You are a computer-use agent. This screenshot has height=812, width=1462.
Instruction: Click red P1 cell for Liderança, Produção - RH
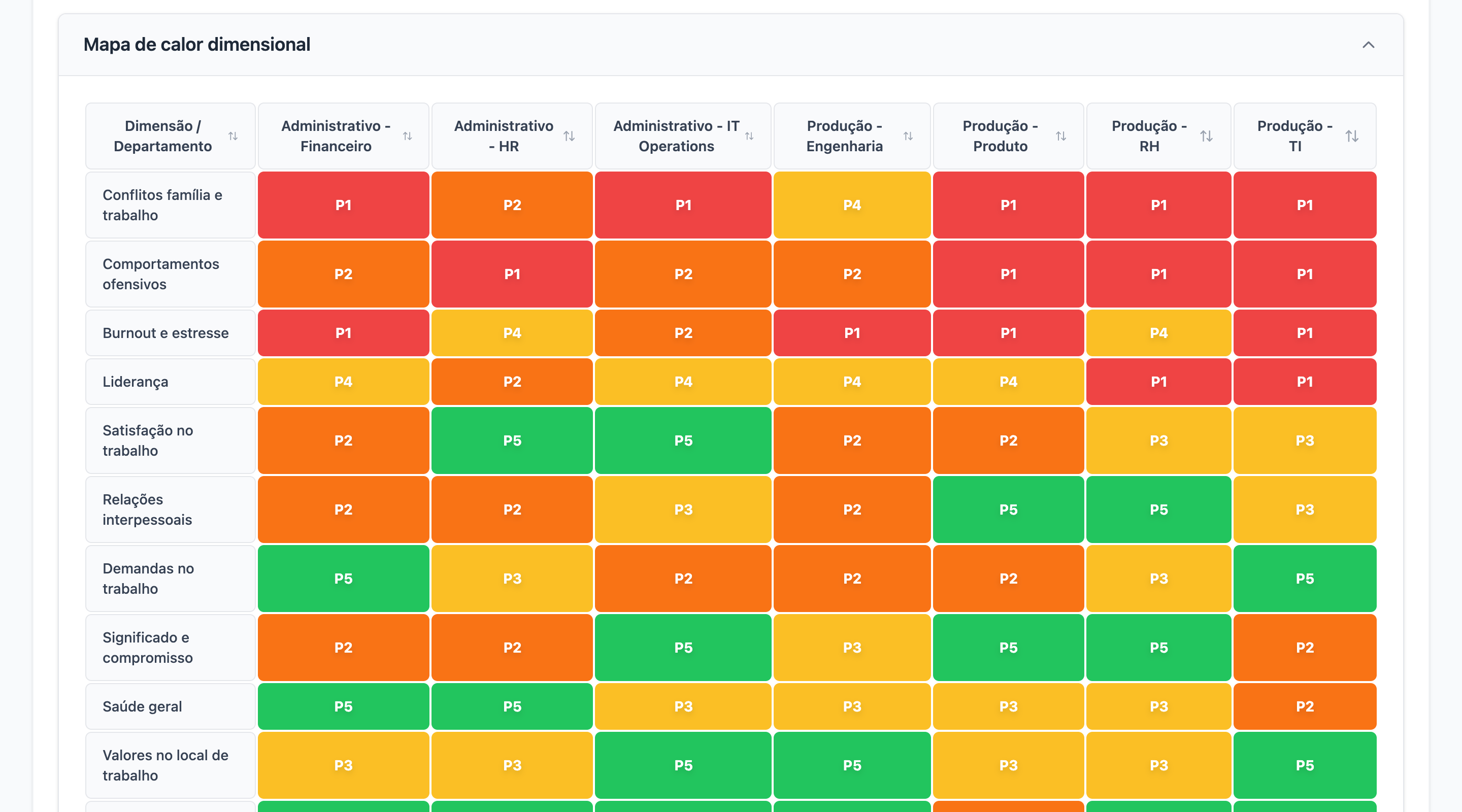point(1158,382)
